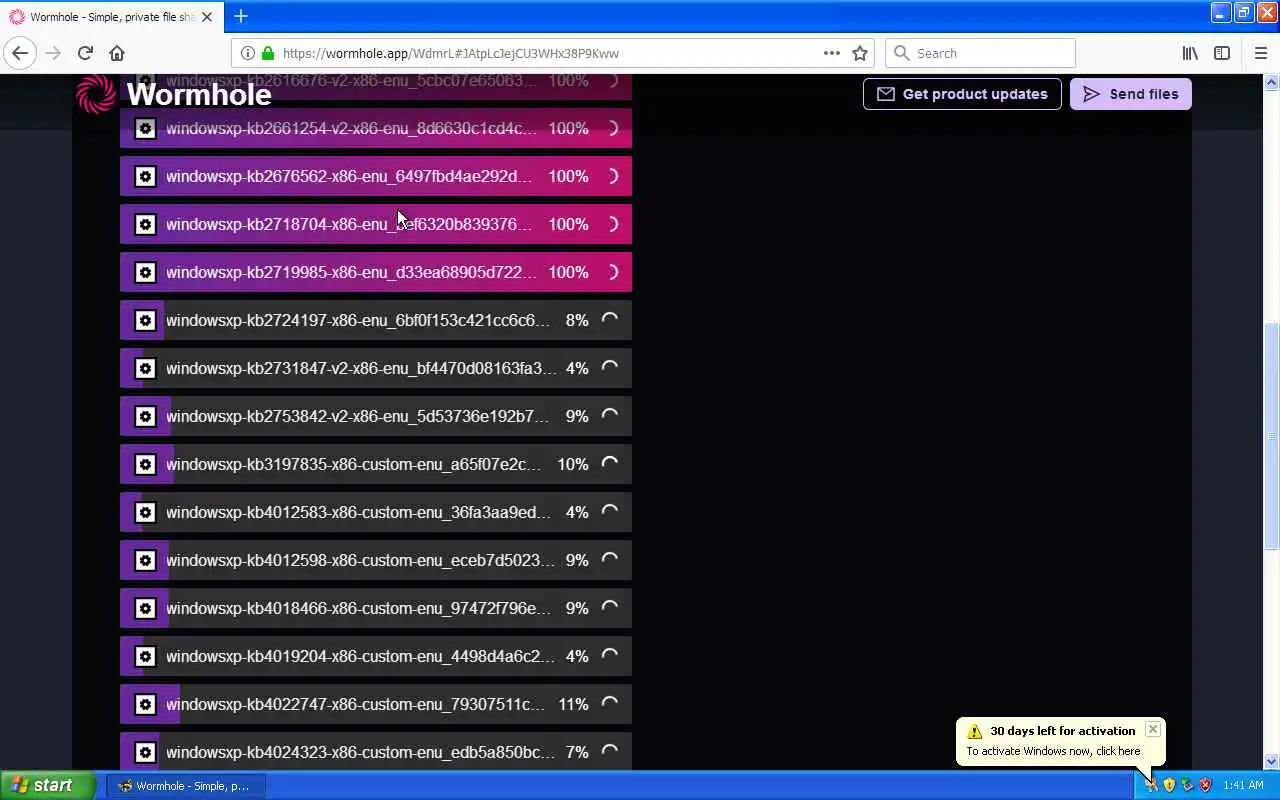The width and height of the screenshot is (1280, 800).
Task: Click the Send files button
Action: 1131,94
